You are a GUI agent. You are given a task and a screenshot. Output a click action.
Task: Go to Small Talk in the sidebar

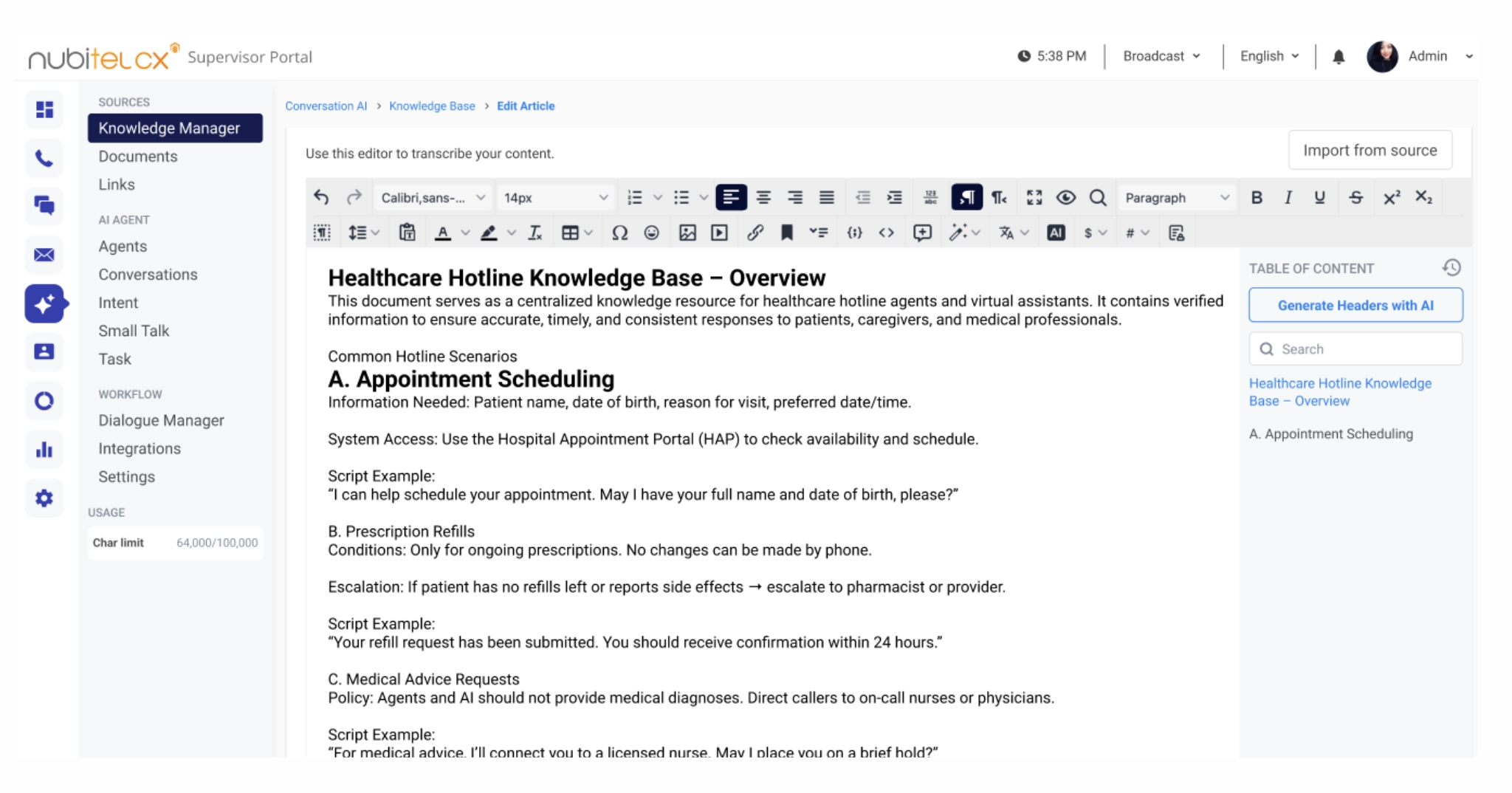(x=134, y=331)
